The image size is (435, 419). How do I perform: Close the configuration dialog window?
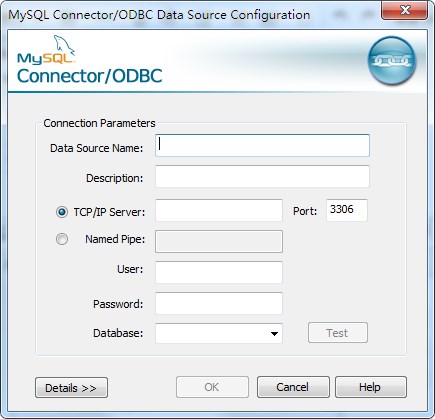[x=405, y=10]
